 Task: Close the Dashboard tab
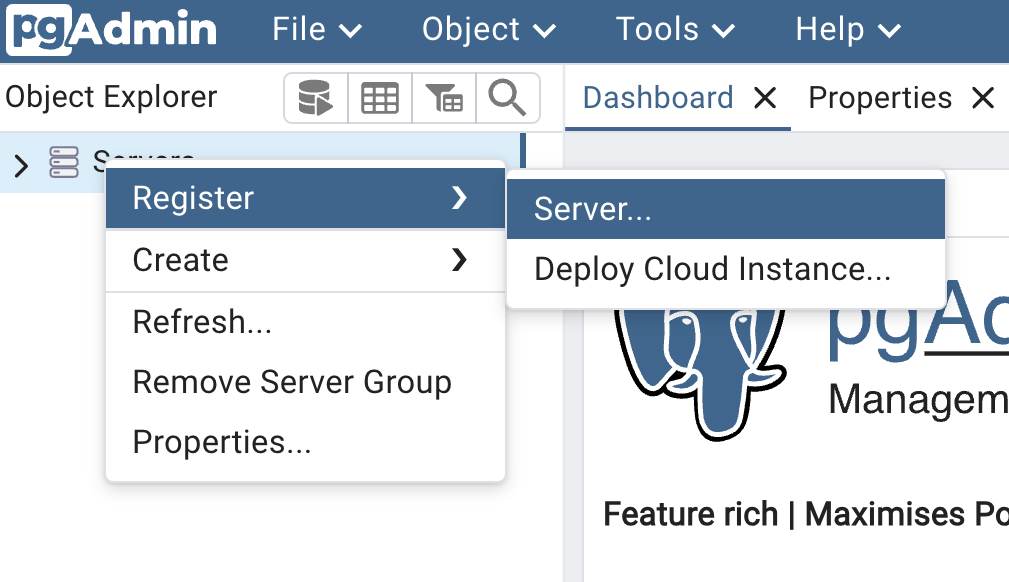765,99
